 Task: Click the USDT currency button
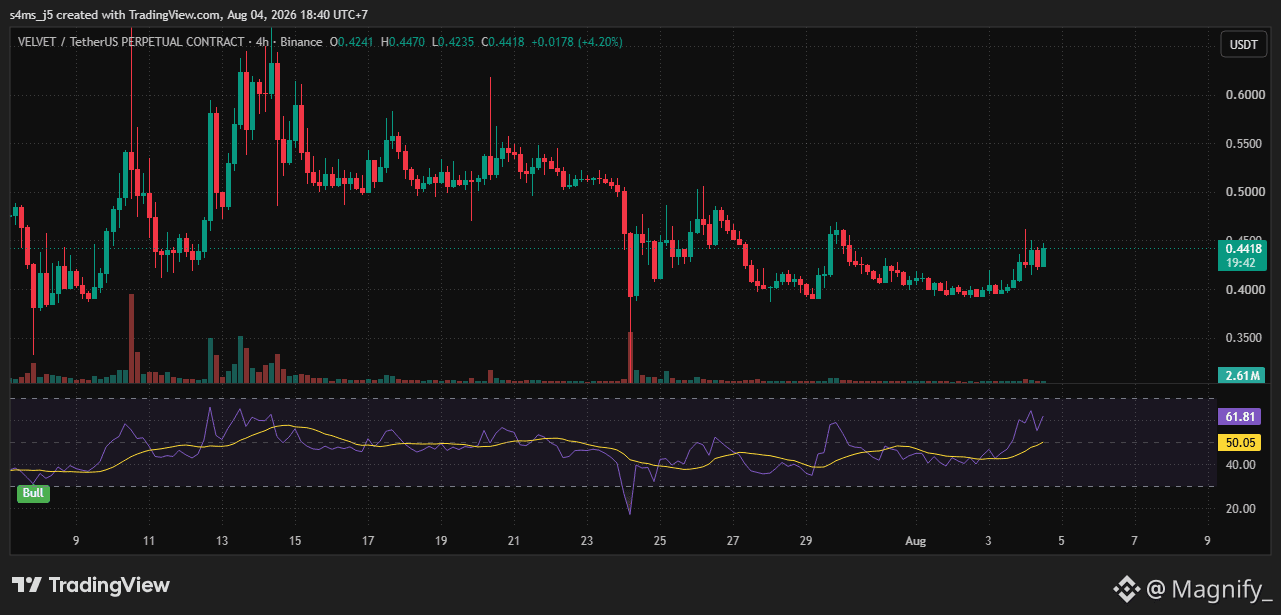click(x=1243, y=45)
